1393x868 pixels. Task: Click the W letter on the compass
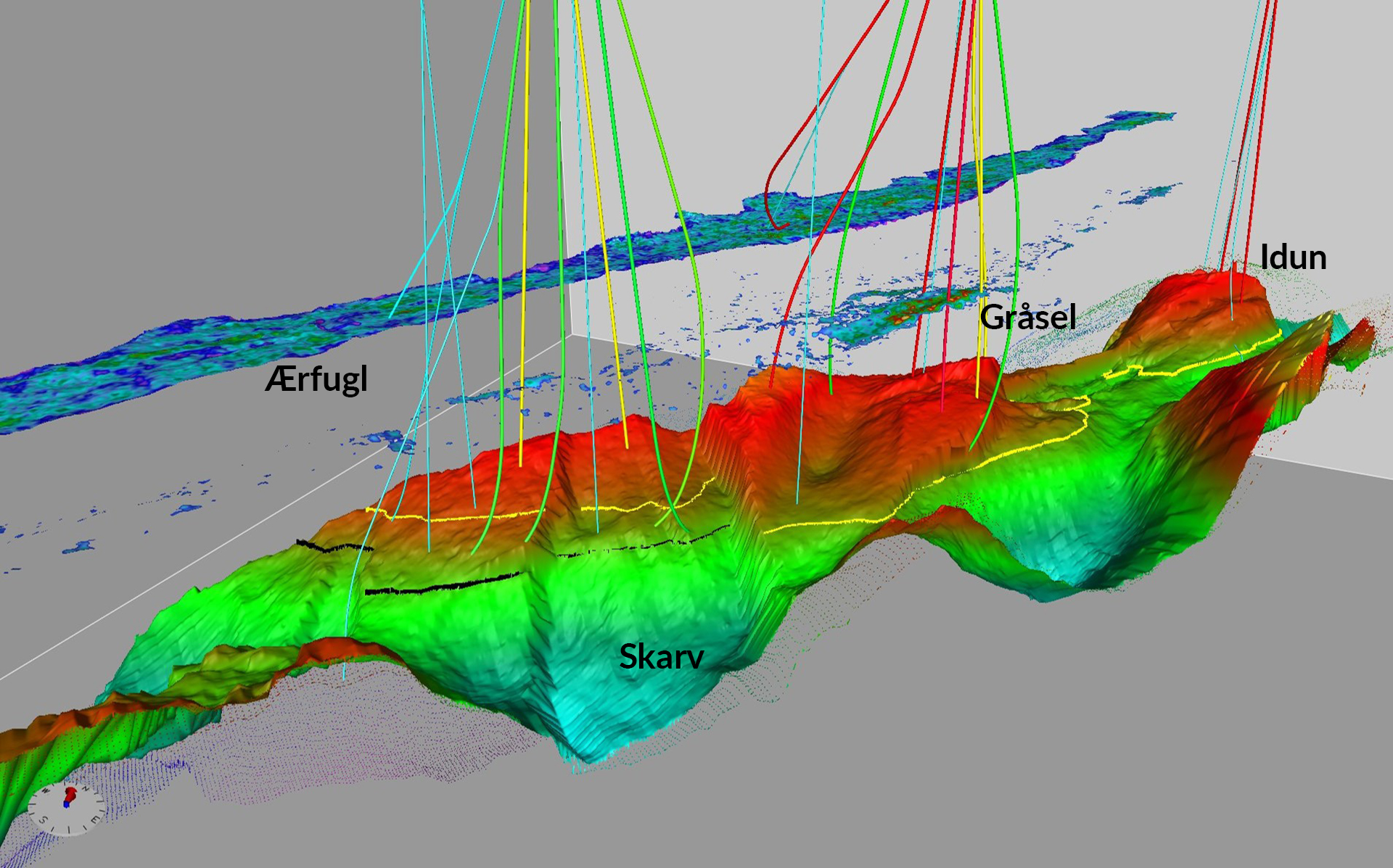pyautogui.click(x=46, y=790)
